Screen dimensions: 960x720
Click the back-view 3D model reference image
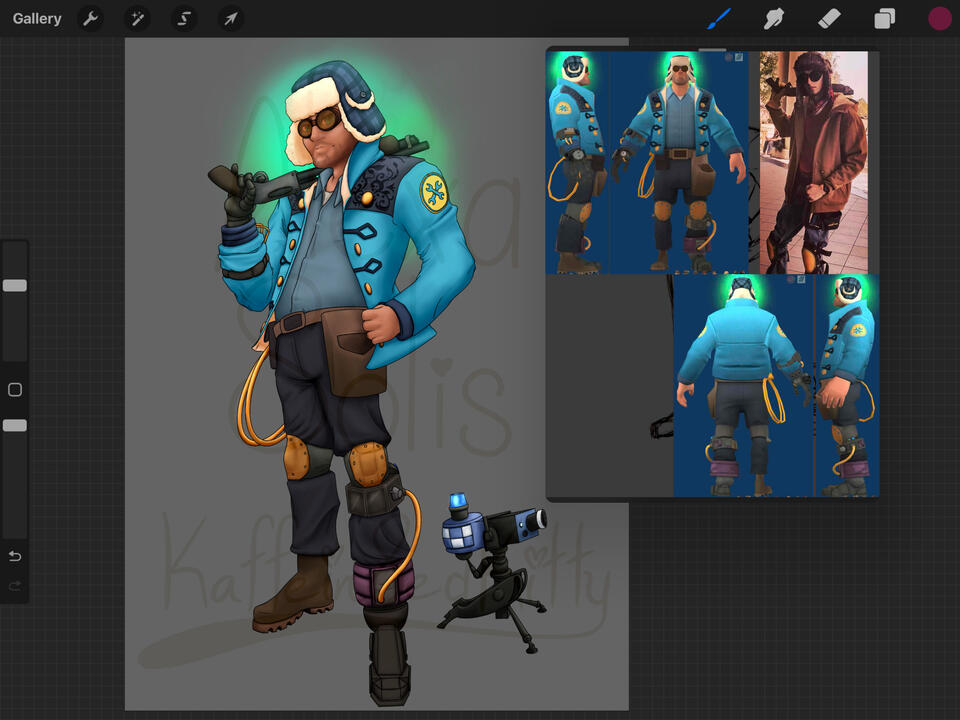pyautogui.click(x=742, y=385)
